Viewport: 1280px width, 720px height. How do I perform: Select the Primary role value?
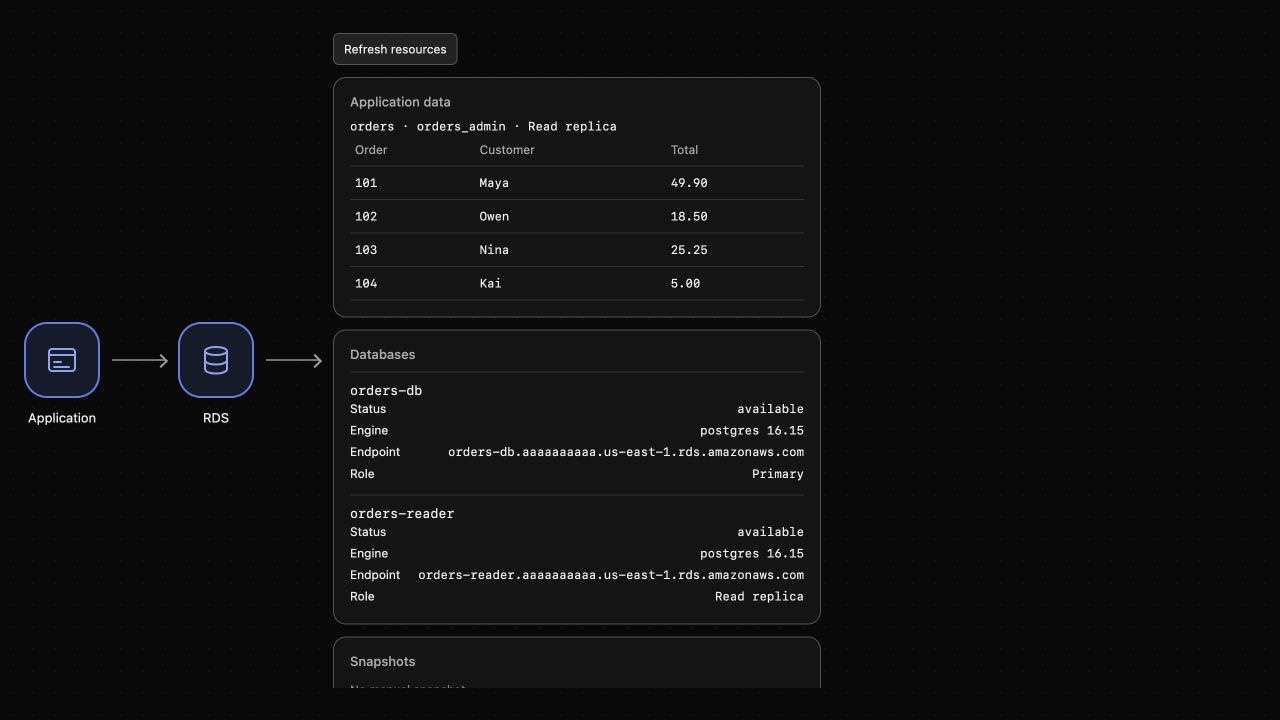(778, 474)
